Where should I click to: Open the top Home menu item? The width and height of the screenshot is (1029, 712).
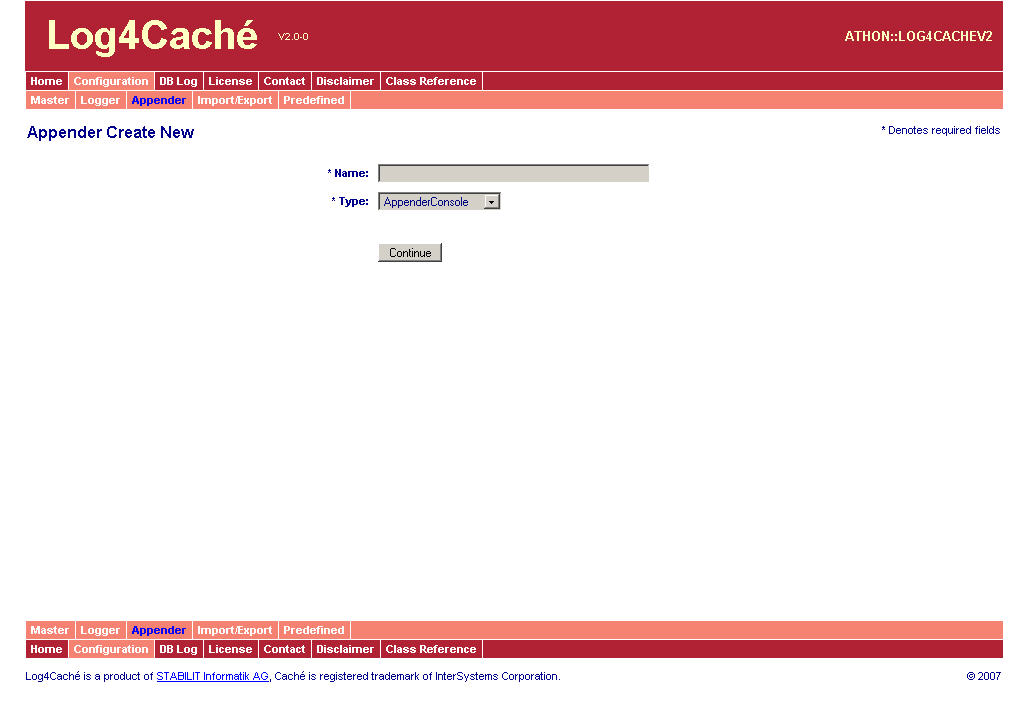[46, 81]
